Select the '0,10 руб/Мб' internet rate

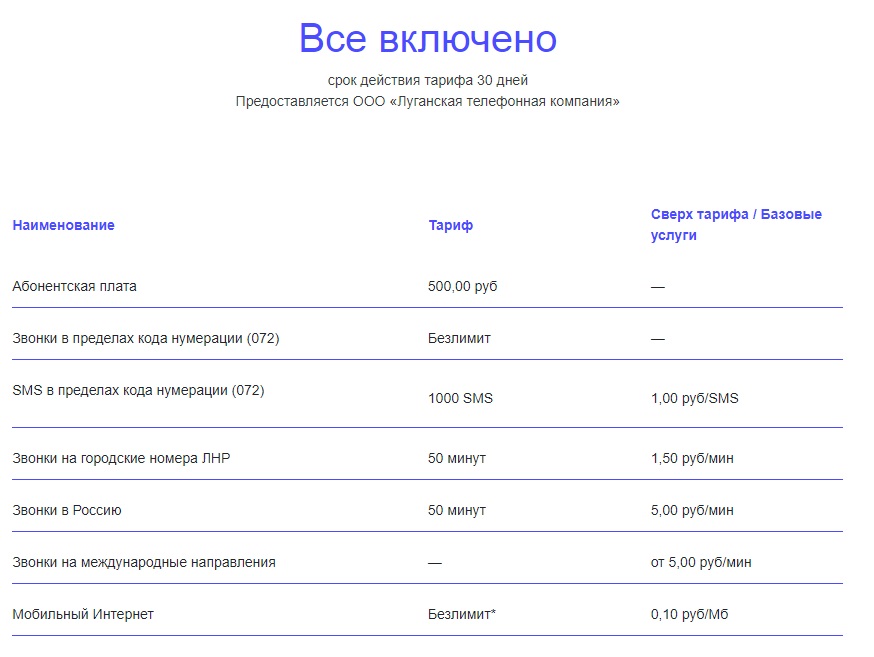coord(689,614)
